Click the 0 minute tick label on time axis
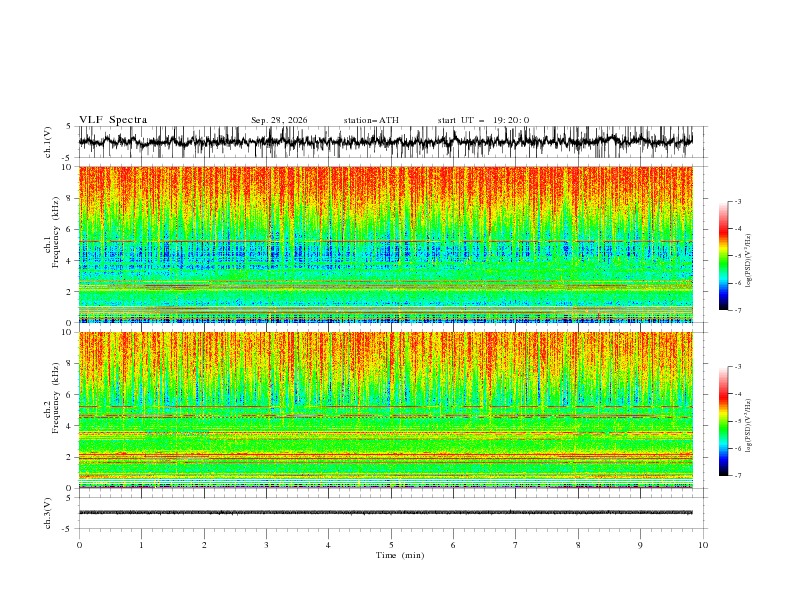This screenshot has width=792, height=612. coord(79,545)
